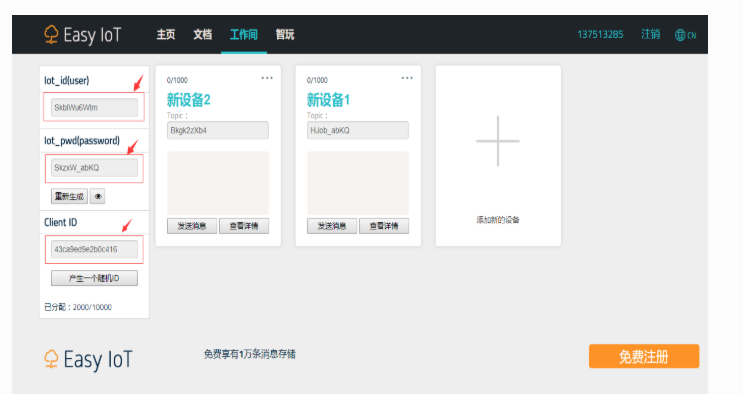Click the 添加新的设备 label
This screenshot has height=394, width=743.
coord(498,220)
